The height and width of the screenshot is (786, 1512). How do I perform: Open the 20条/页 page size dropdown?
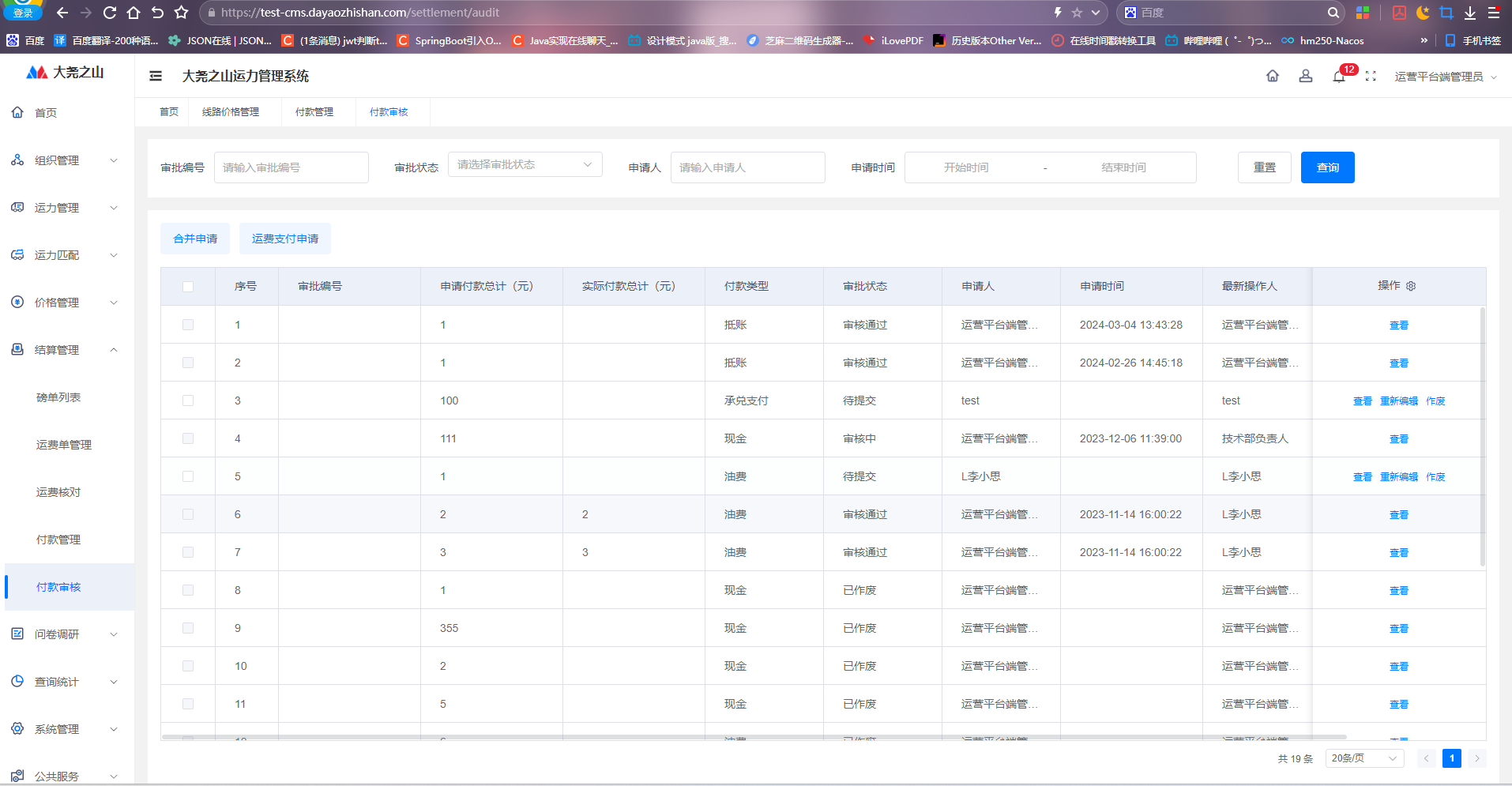(1364, 758)
